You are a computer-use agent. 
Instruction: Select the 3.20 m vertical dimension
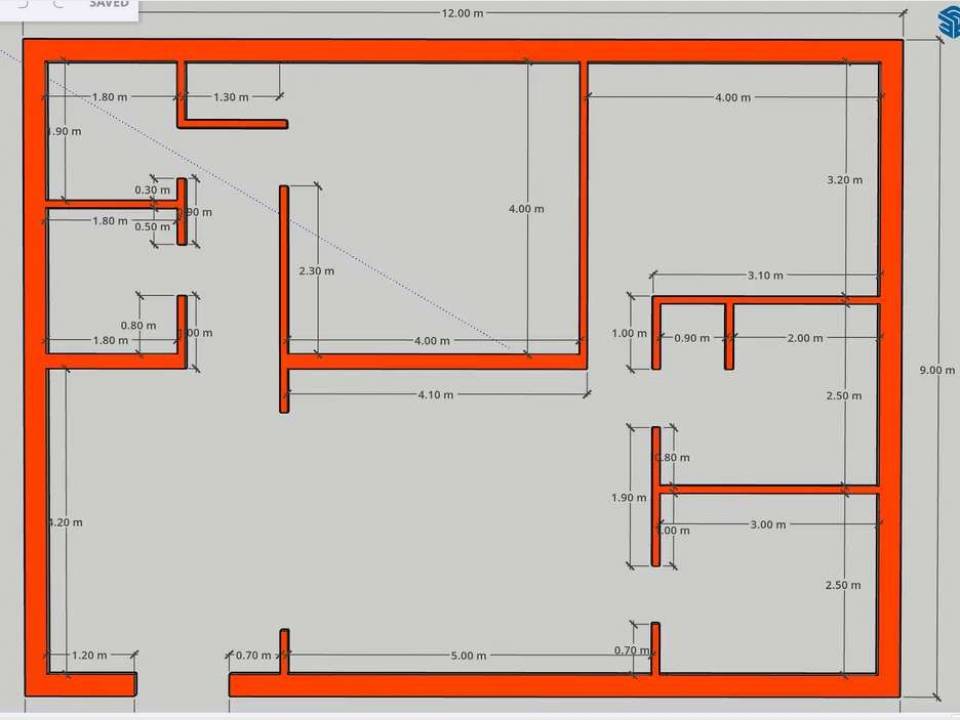(844, 180)
